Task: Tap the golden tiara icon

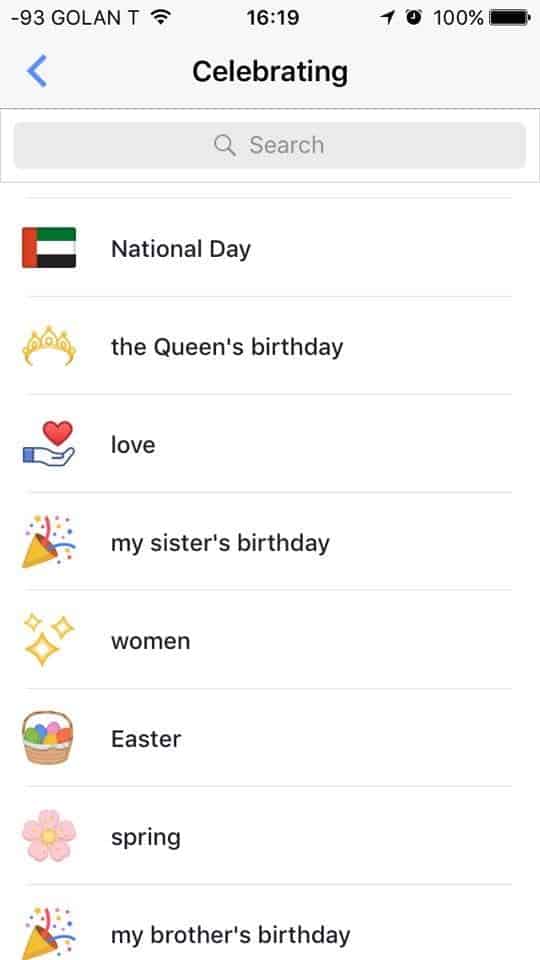Action: [x=49, y=346]
